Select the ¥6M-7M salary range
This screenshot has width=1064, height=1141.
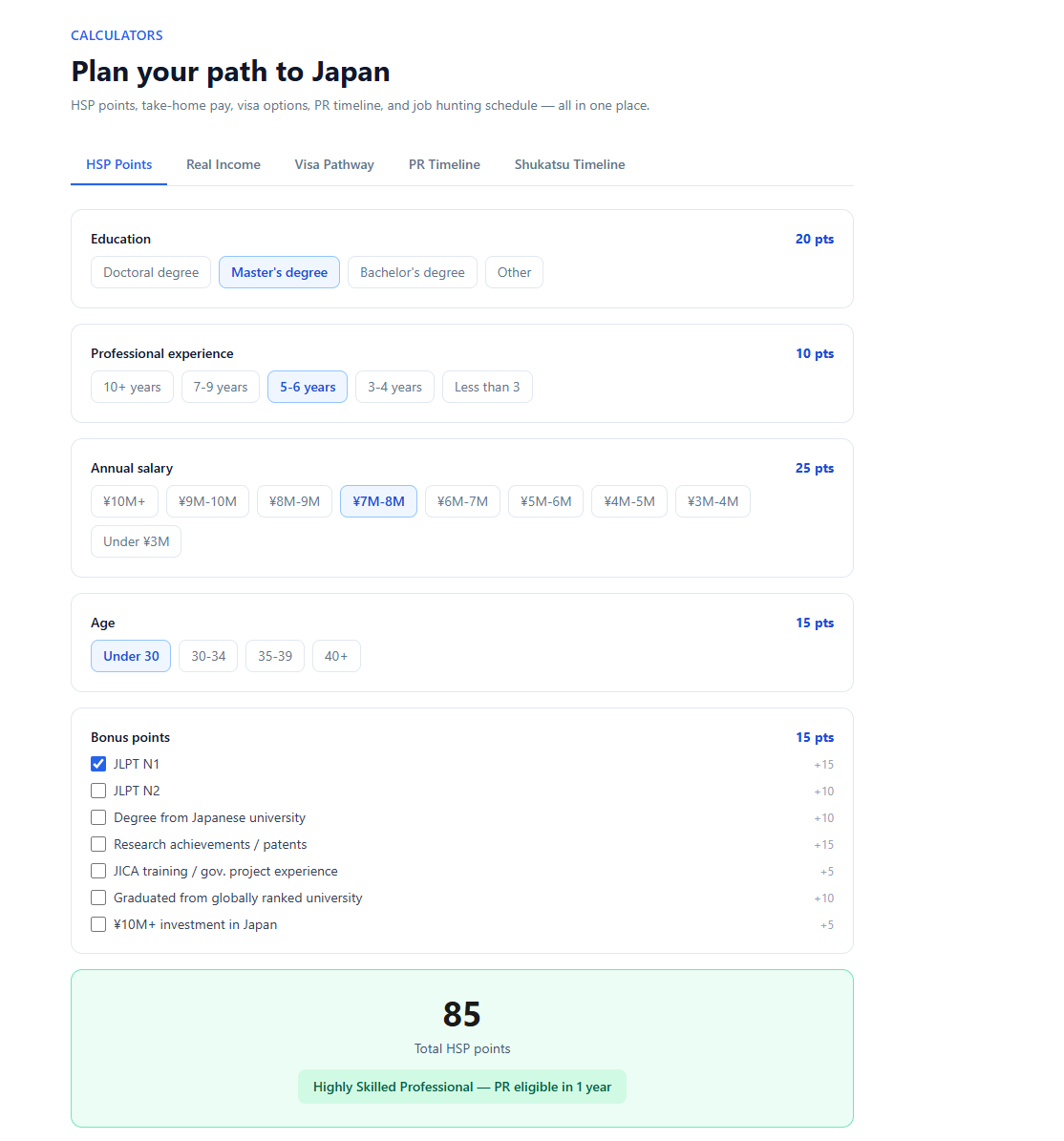(462, 501)
